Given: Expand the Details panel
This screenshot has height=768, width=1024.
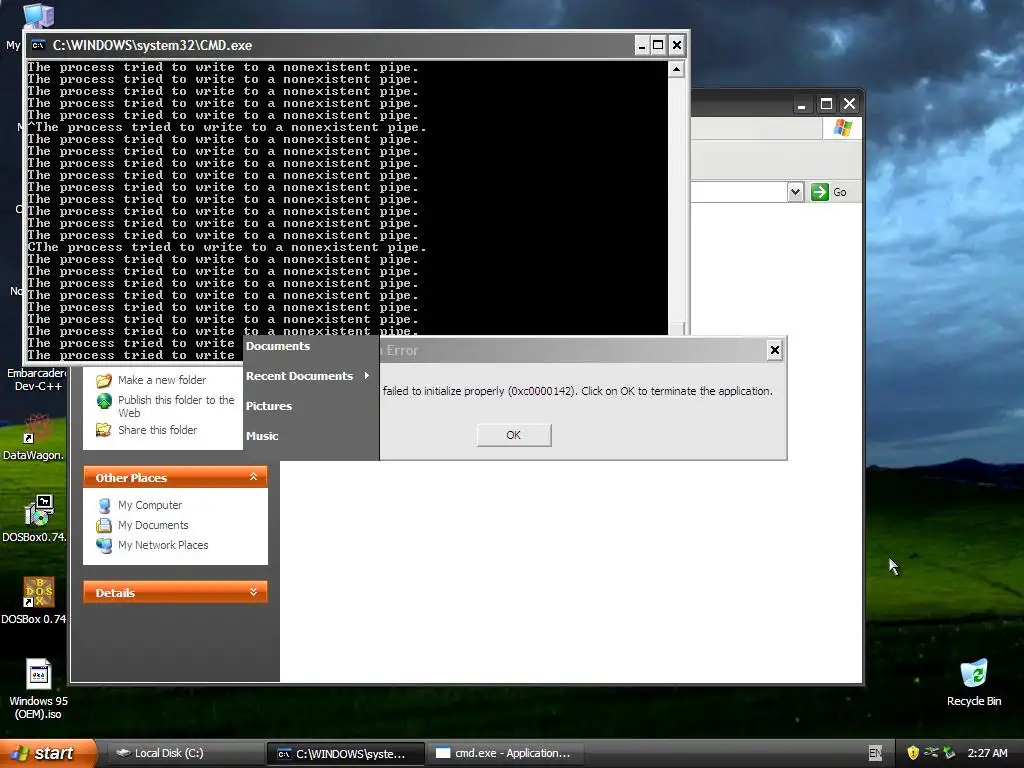Looking at the screenshot, I should pyautogui.click(x=253, y=592).
